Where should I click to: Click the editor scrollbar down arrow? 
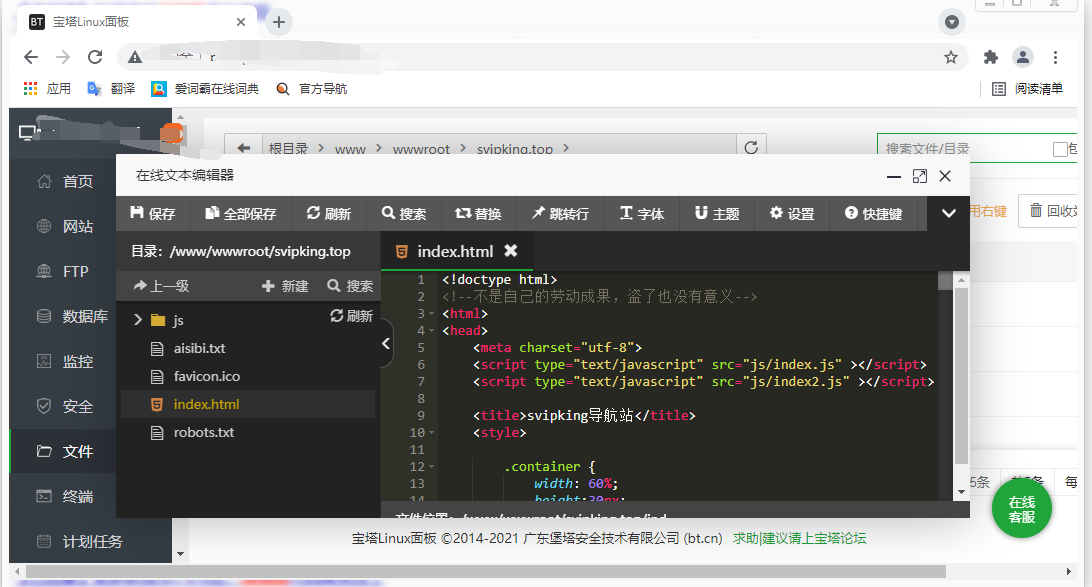[x=961, y=492]
